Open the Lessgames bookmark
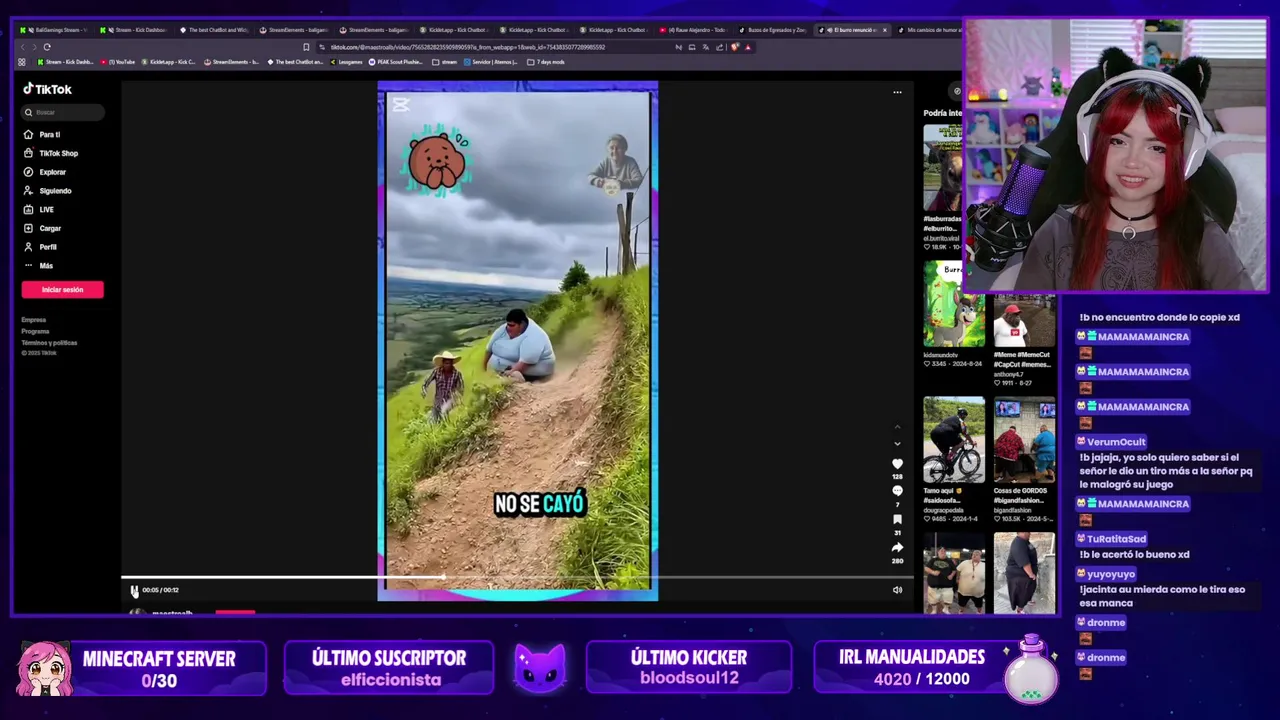1280x720 pixels. pyautogui.click(x=345, y=62)
